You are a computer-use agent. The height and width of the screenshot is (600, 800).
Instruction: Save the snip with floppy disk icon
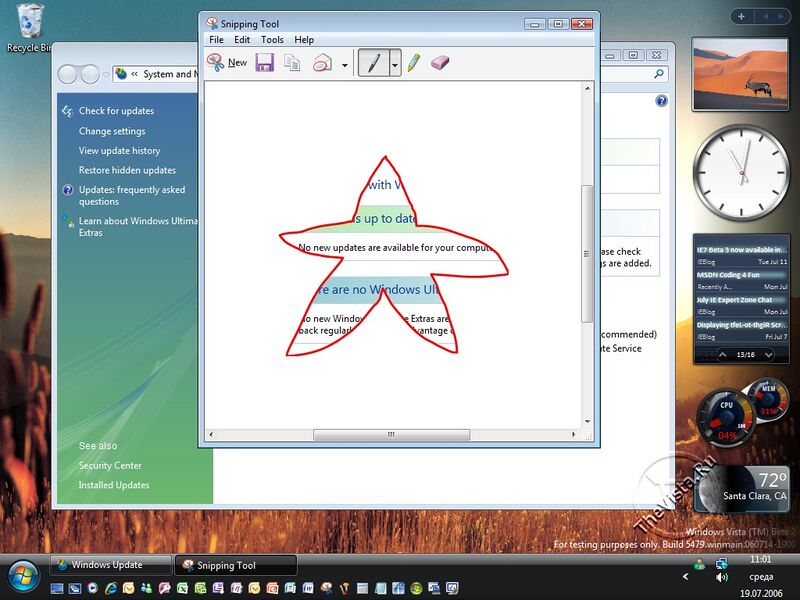click(x=265, y=63)
